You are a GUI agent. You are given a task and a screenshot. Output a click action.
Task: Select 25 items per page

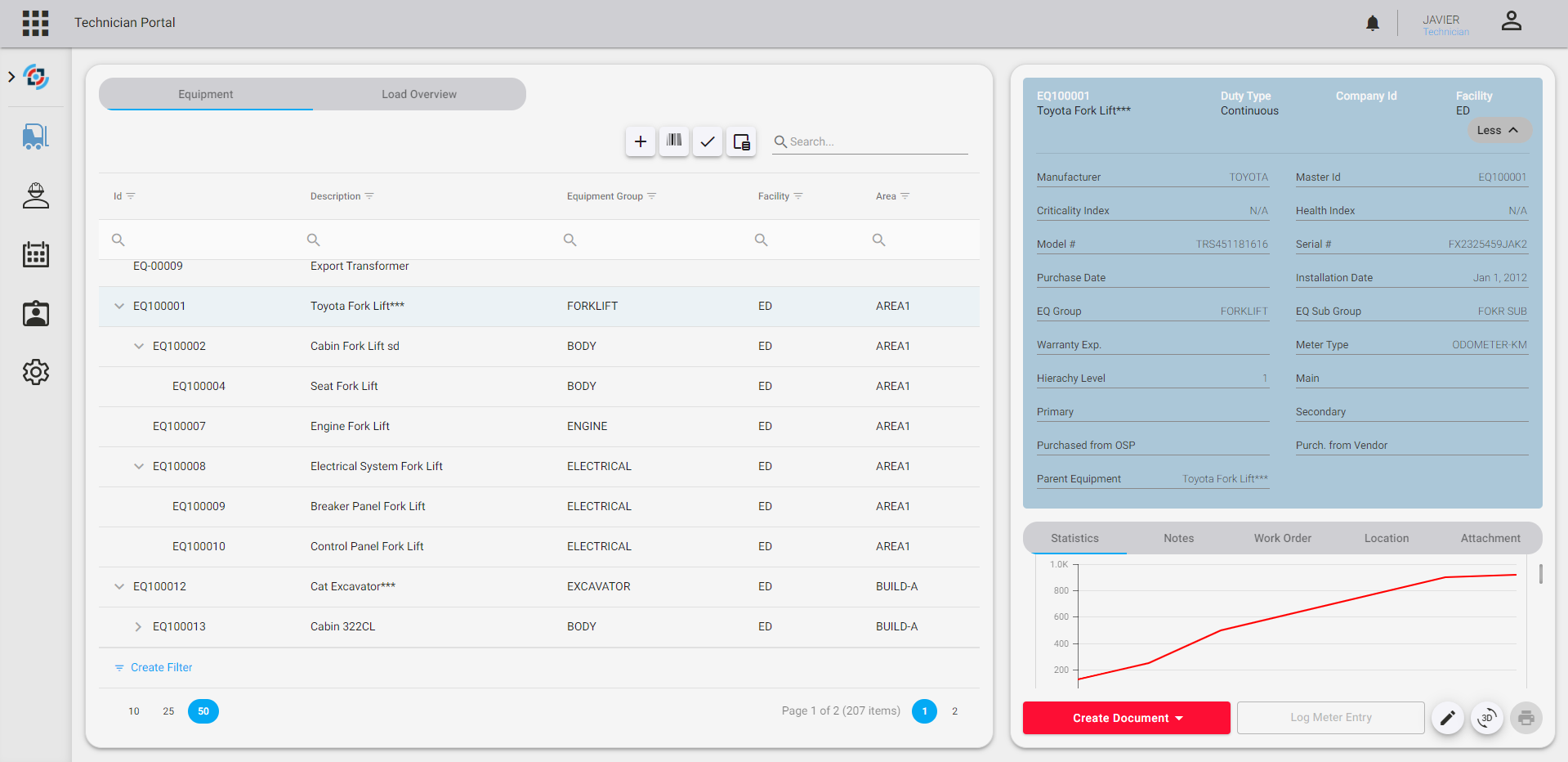(x=168, y=711)
